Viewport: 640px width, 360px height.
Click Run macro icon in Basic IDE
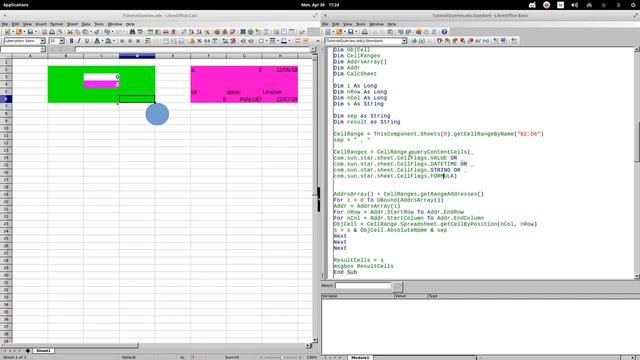[x=422, y=41]
